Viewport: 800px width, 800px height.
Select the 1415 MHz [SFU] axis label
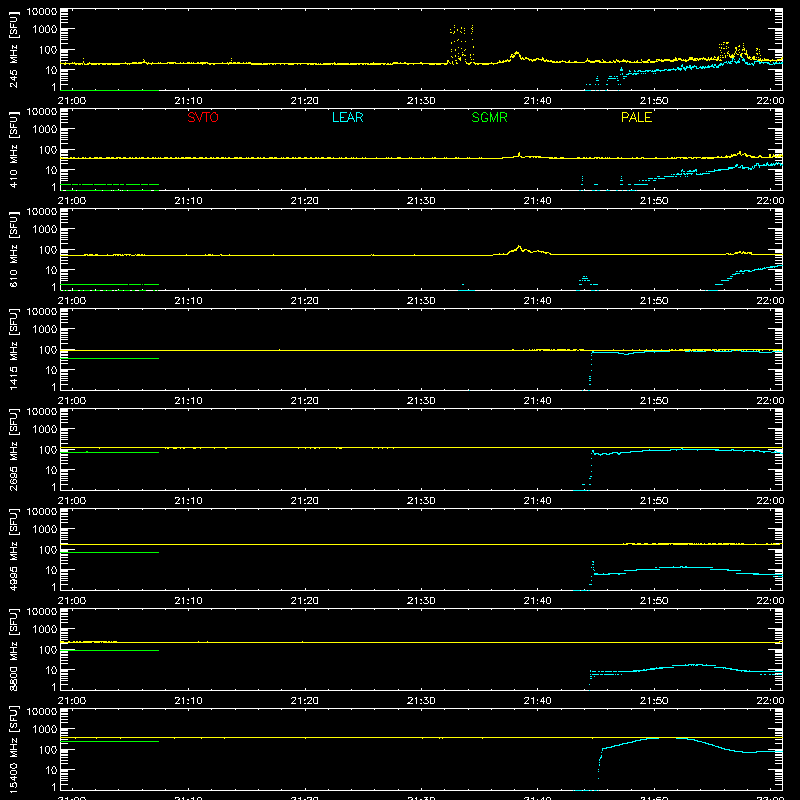click(13, 350)
